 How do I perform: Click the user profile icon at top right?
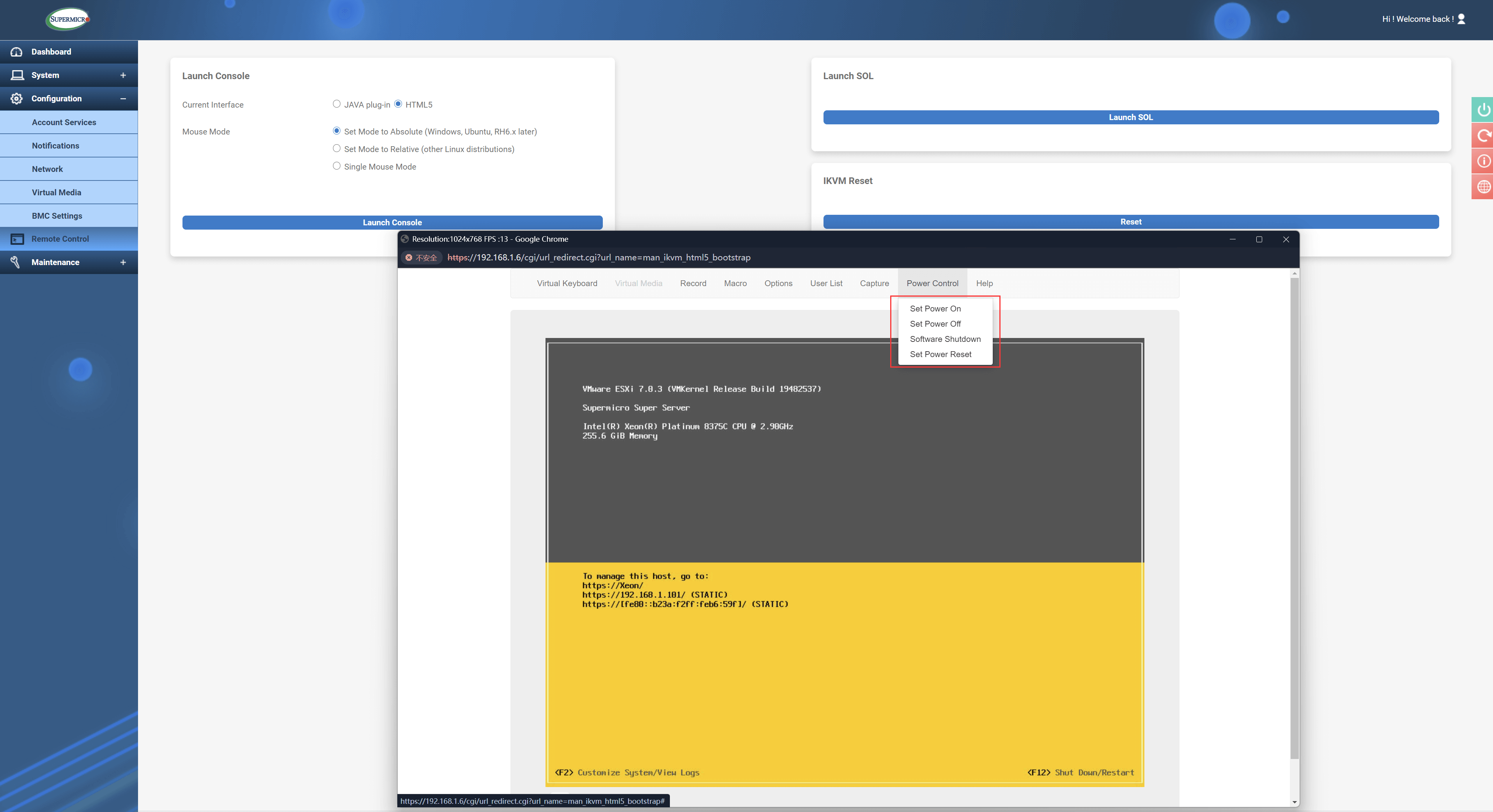coord(1461,19)
